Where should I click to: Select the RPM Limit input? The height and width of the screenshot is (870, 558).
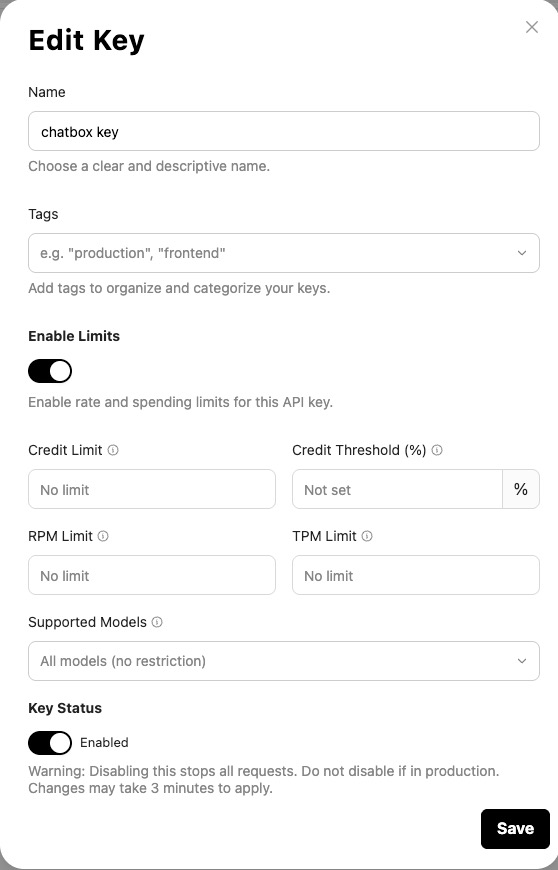click(x=152, y=575)
